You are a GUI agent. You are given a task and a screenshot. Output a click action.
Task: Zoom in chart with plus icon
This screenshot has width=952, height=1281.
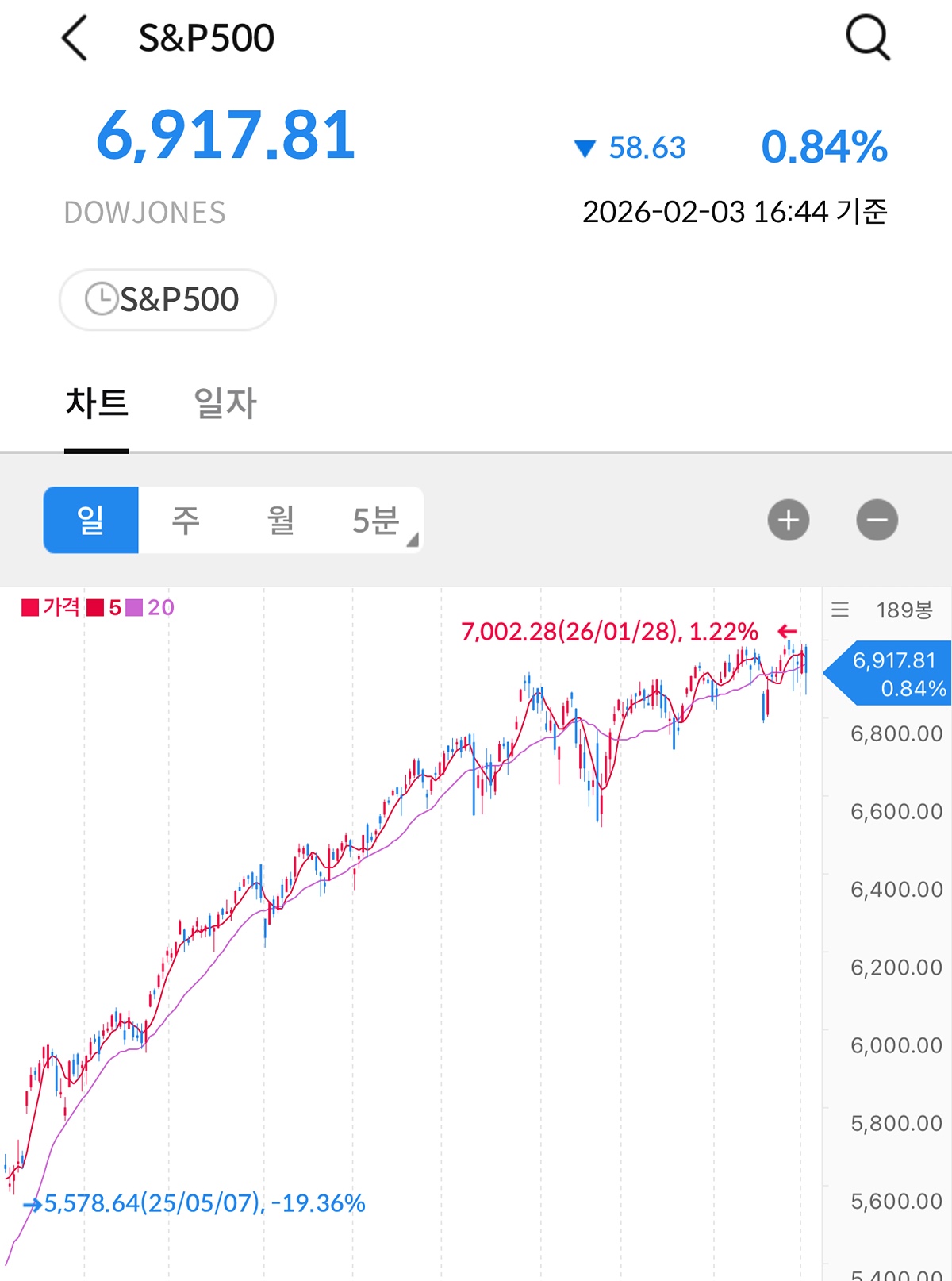(x=789, y=521)
